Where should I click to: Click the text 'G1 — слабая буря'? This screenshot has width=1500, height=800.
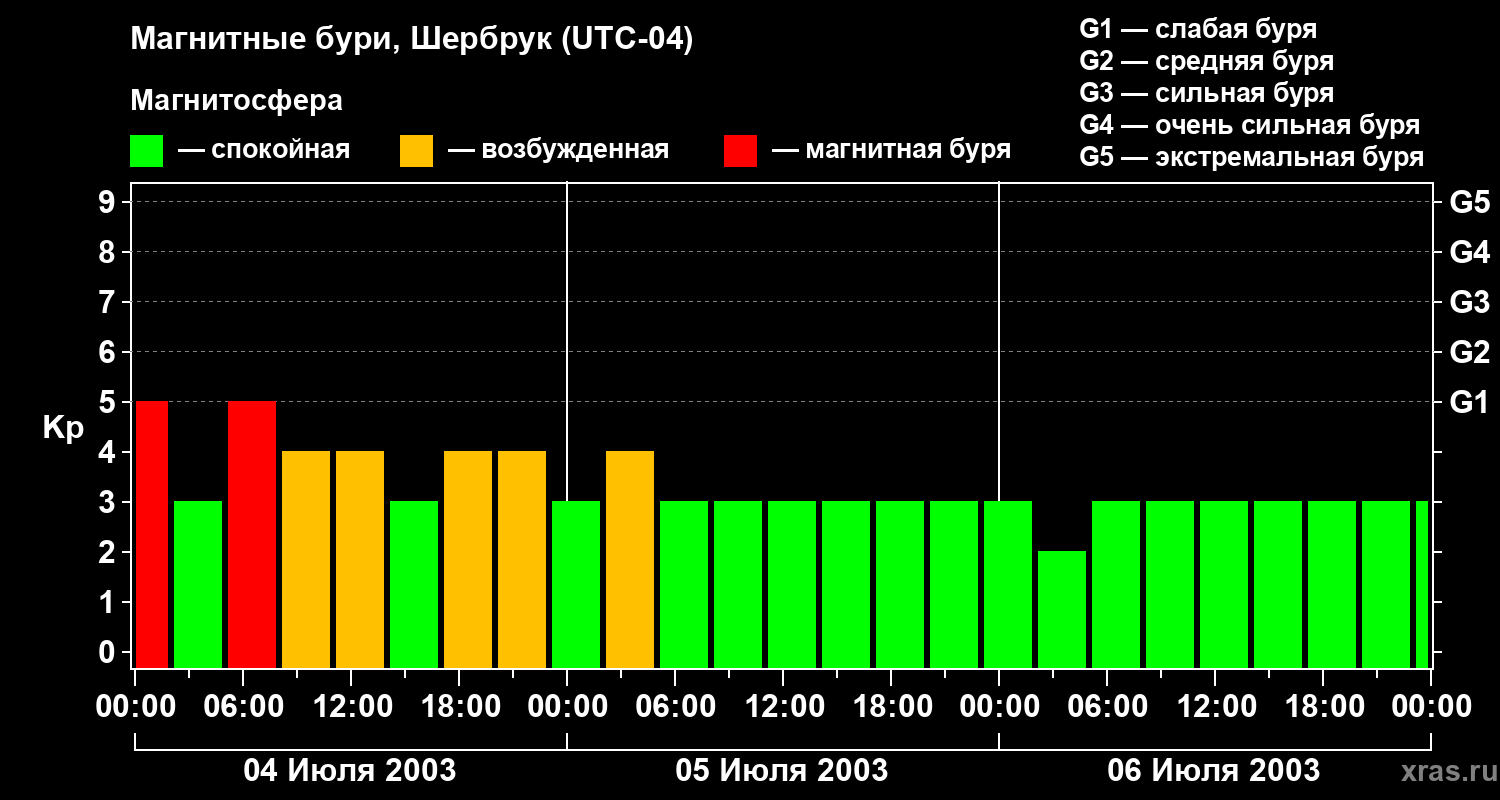coord(1198,29)
